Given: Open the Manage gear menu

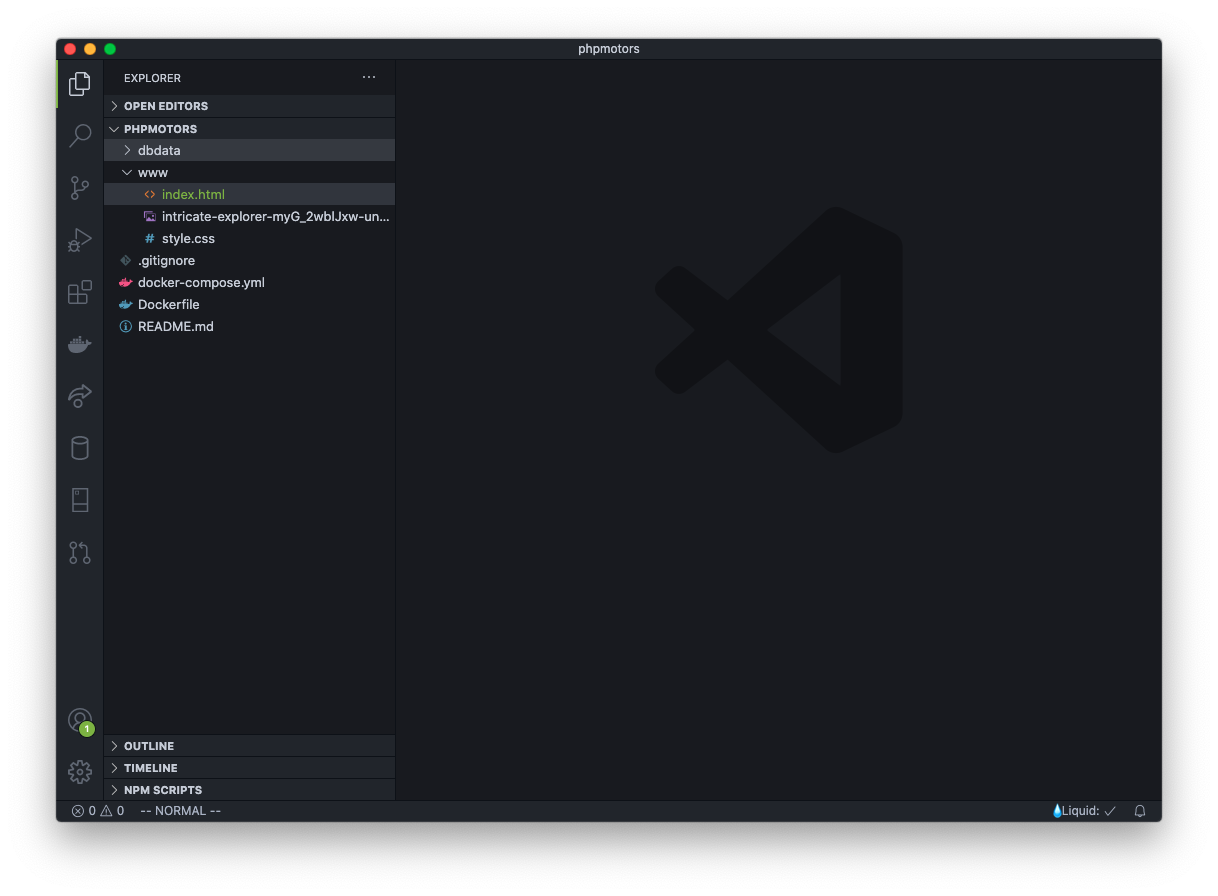Looking at the screenshot, I should 80,772.
